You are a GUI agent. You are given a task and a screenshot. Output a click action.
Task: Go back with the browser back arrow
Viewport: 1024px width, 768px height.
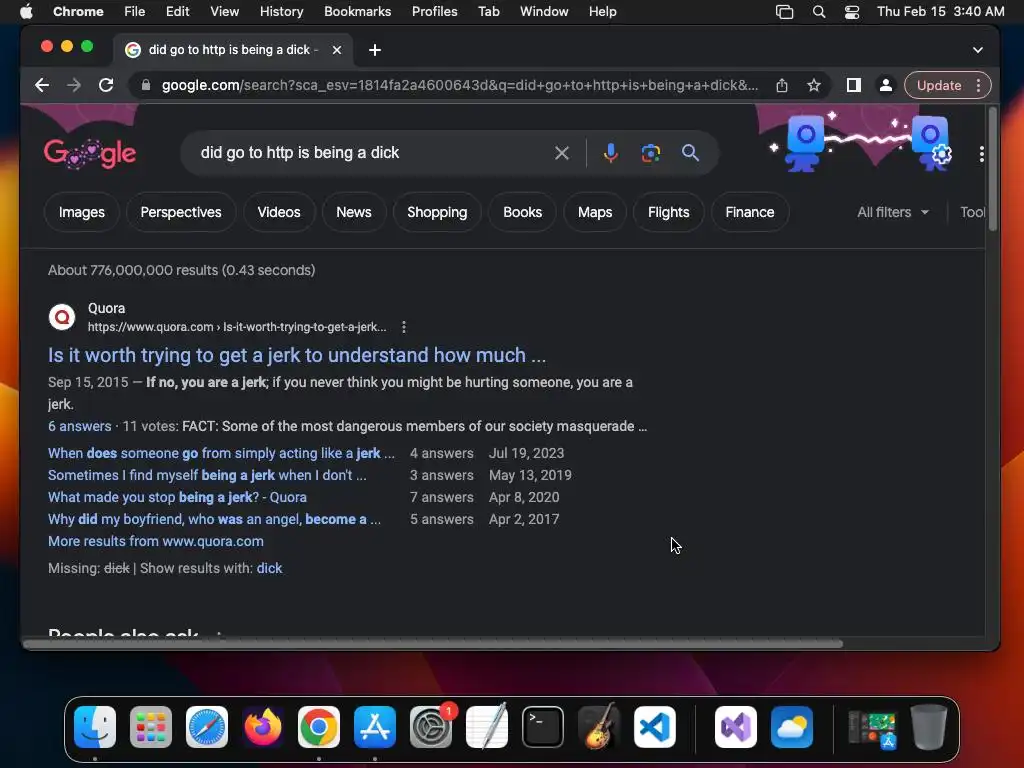click(42, 86)
